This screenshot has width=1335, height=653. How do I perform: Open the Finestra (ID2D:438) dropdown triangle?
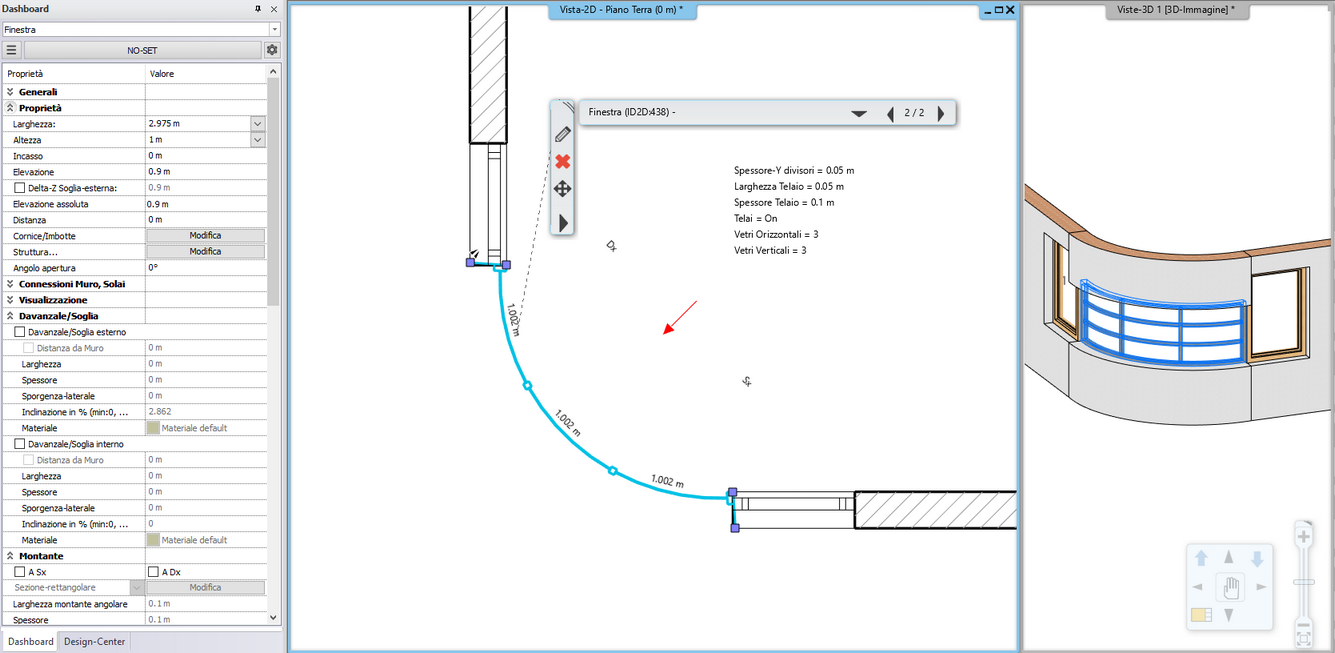click(858, 114)
